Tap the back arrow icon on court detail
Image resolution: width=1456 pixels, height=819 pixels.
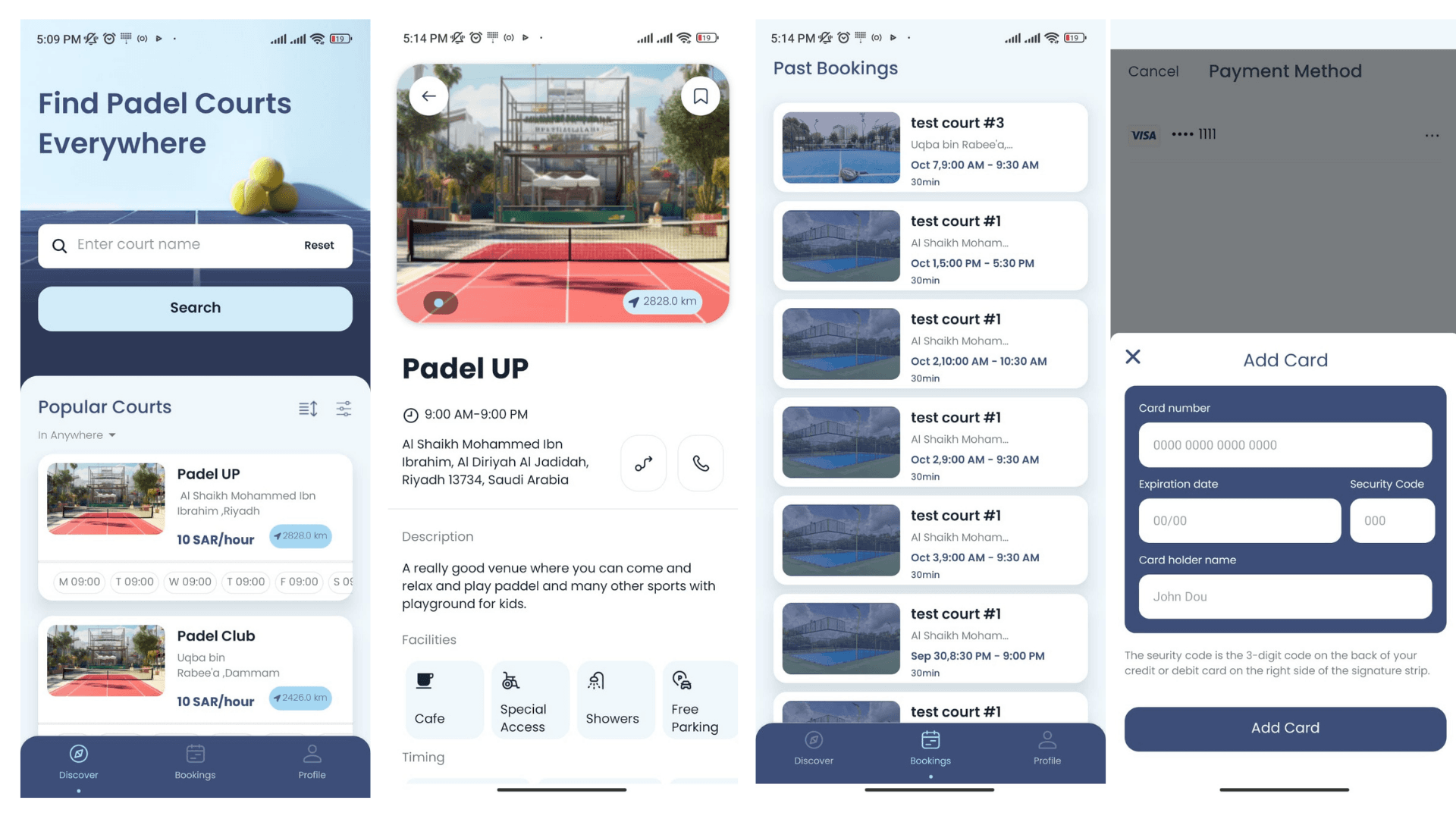point(428,95)
